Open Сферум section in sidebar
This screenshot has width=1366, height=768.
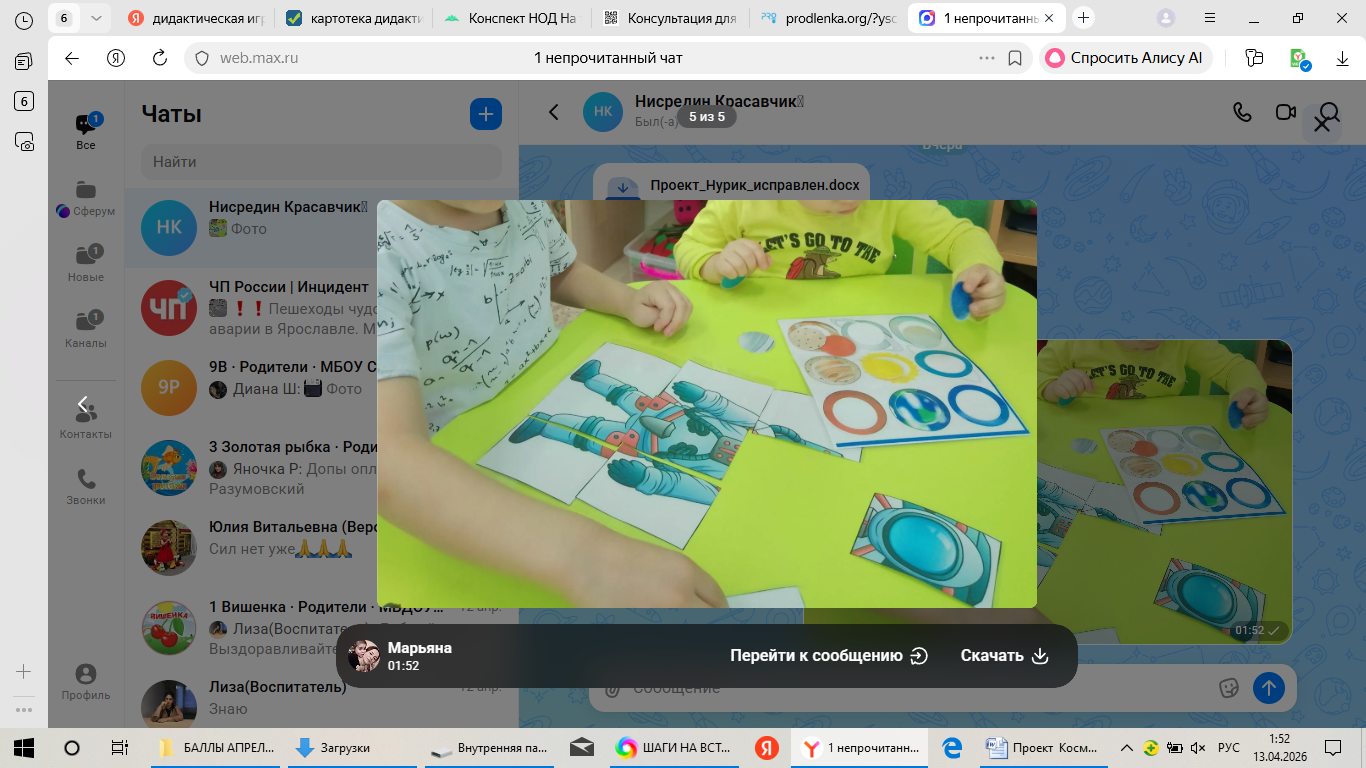click(86, 198)
